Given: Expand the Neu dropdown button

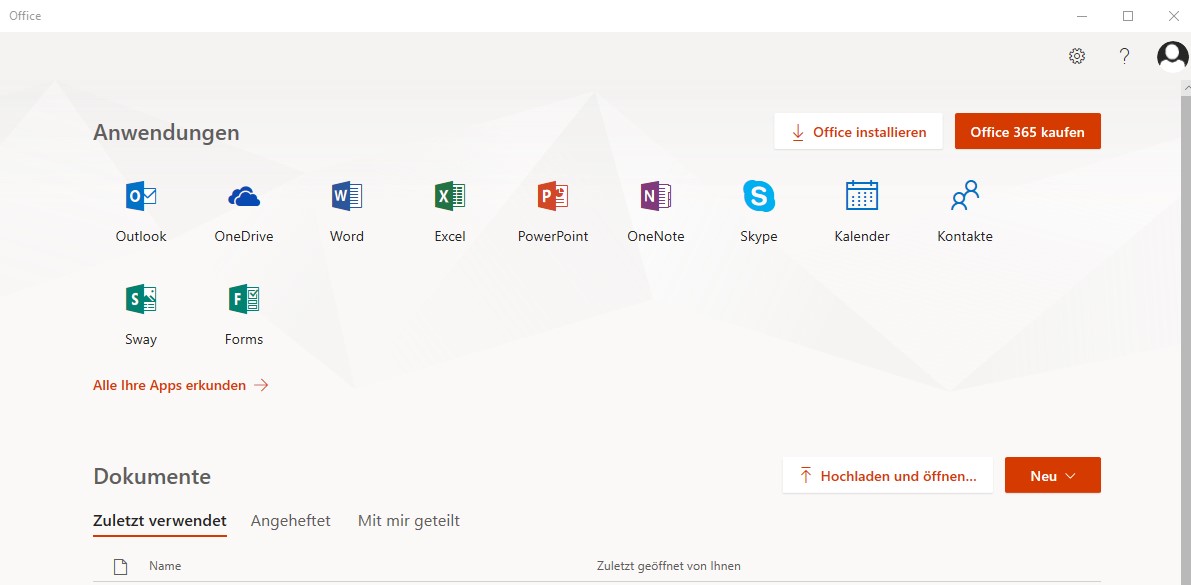Looking at the screenshot, I should pos(1053,476).
